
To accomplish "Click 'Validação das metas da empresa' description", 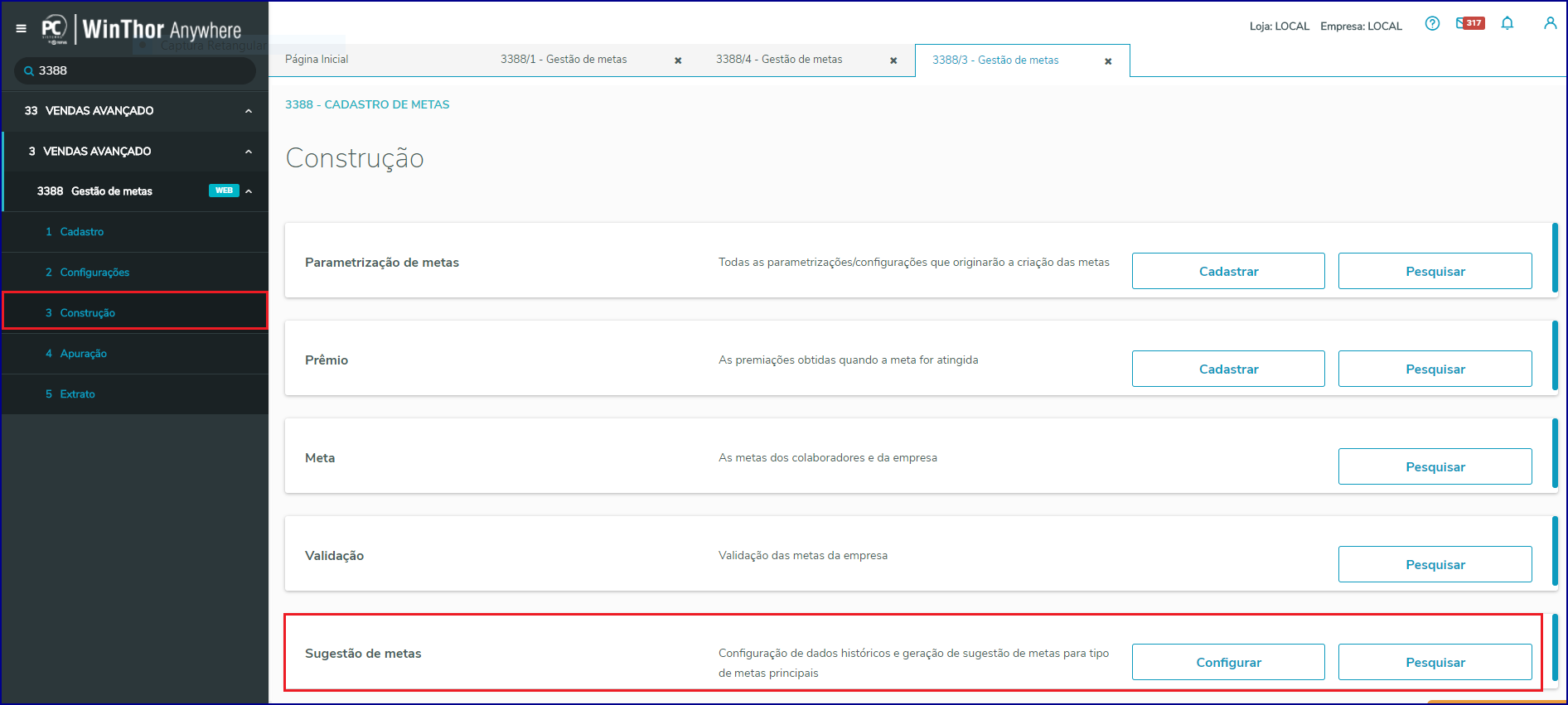I will [x=803, y=556].
